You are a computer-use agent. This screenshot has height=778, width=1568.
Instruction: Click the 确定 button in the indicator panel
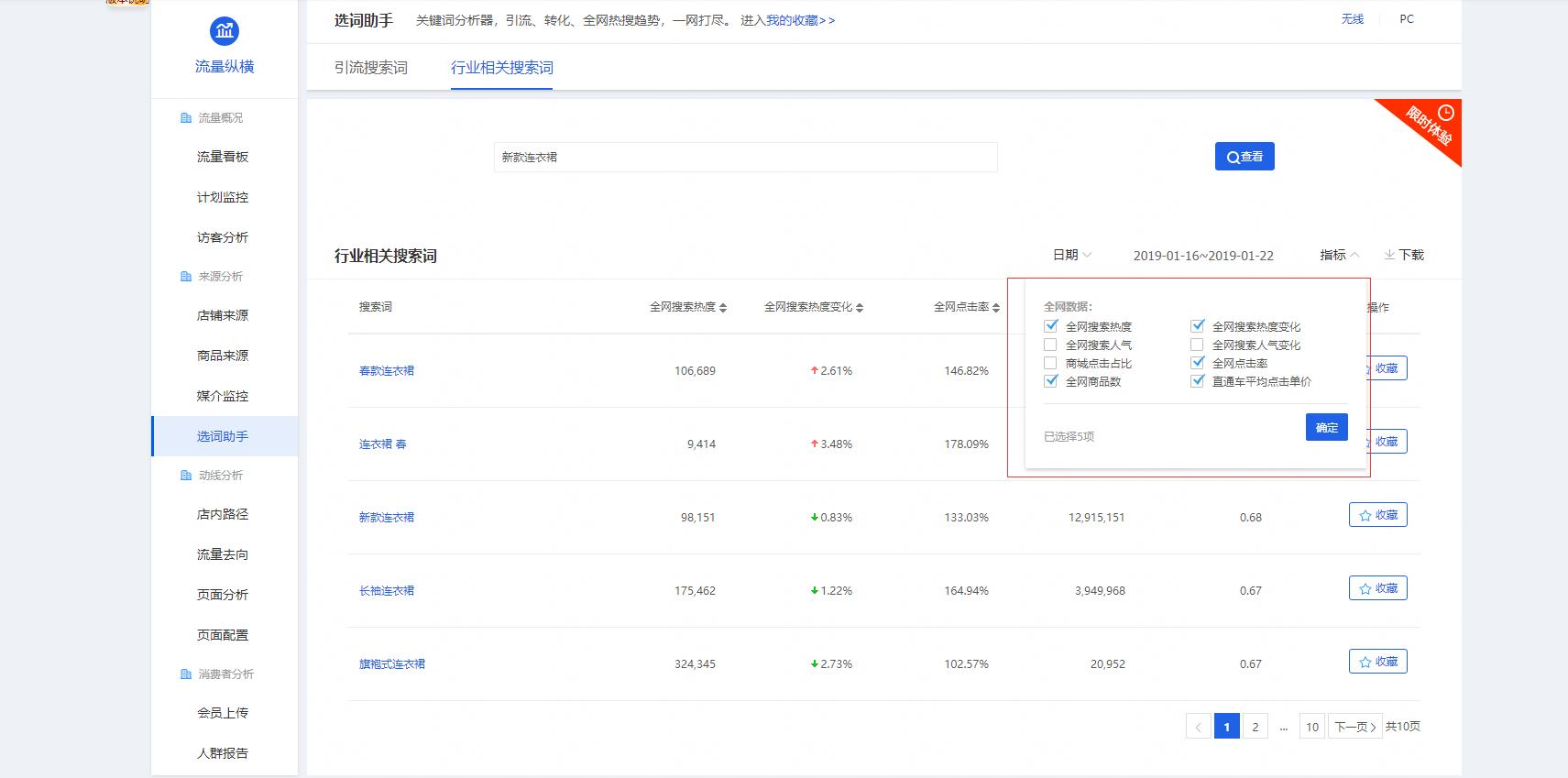(x=1327, y=427)
